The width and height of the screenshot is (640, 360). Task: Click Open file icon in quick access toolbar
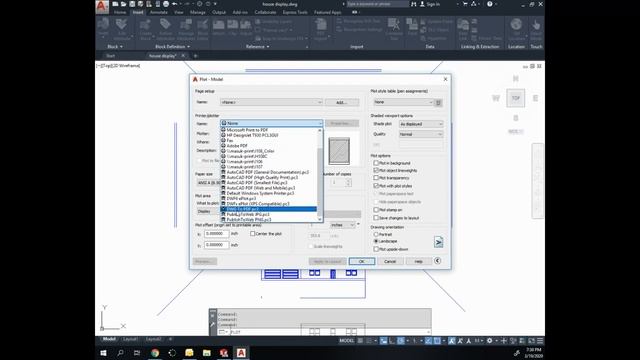[124, 4]
